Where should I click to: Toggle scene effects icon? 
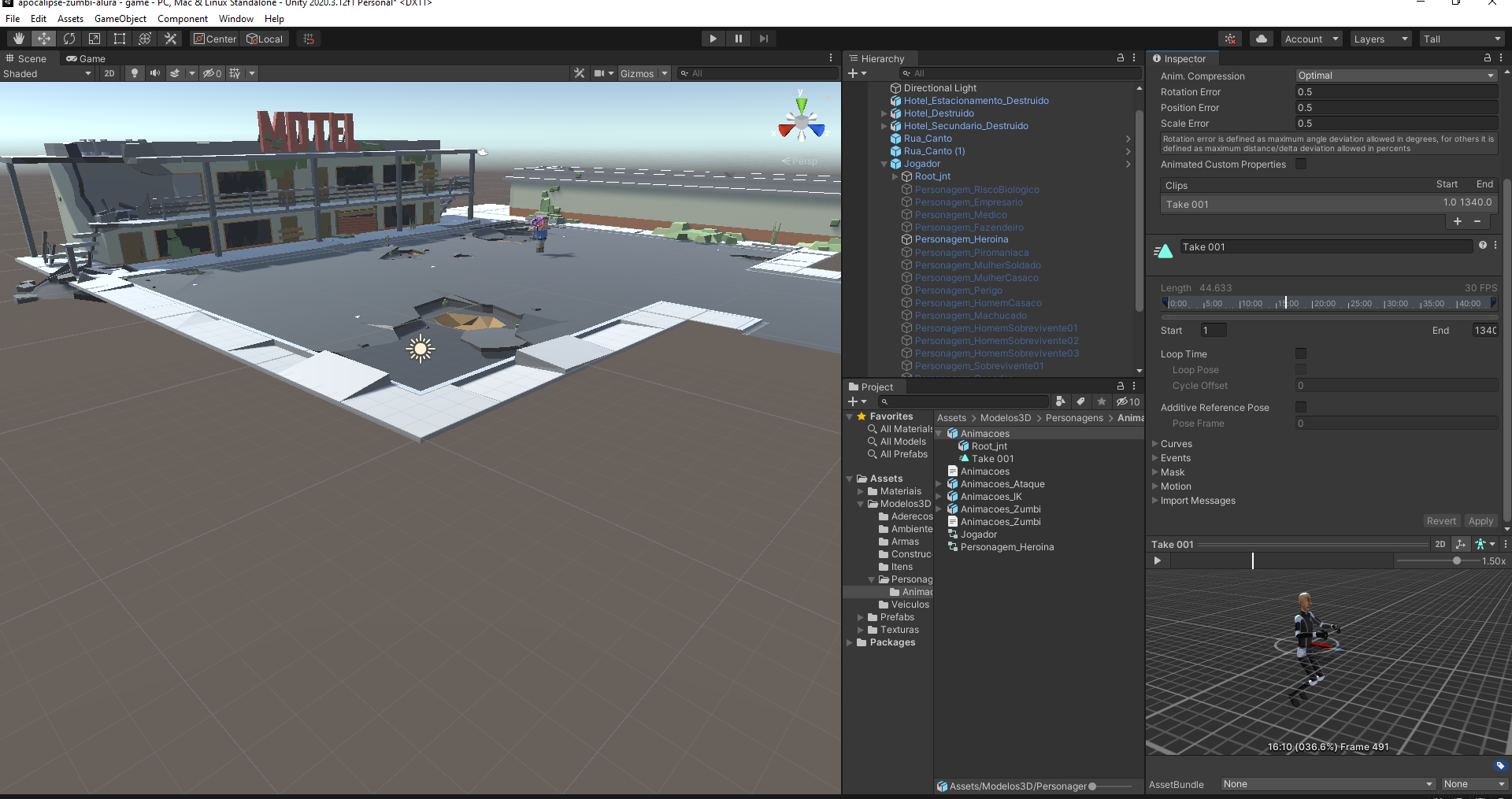pyautogui.click(x=175, y=73)
